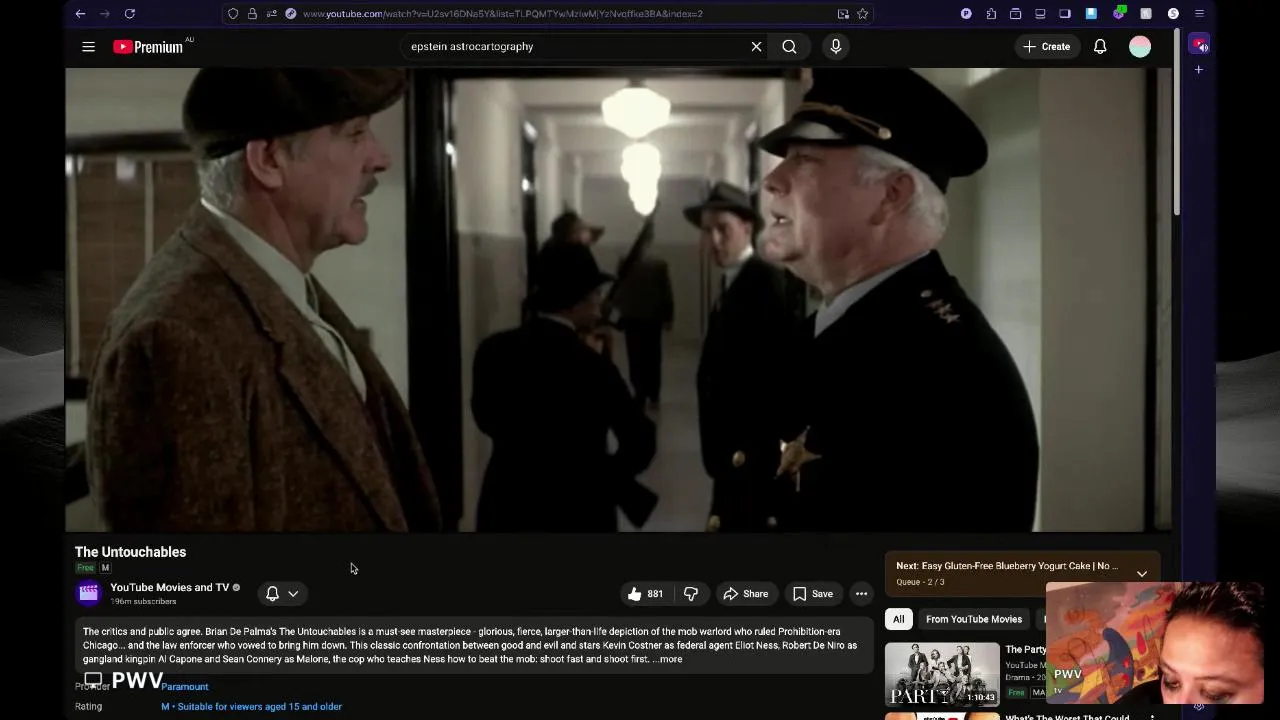The image size is (1280, 720).
Task: Open the shield tracking protection icon
Action: click(233, 14)
